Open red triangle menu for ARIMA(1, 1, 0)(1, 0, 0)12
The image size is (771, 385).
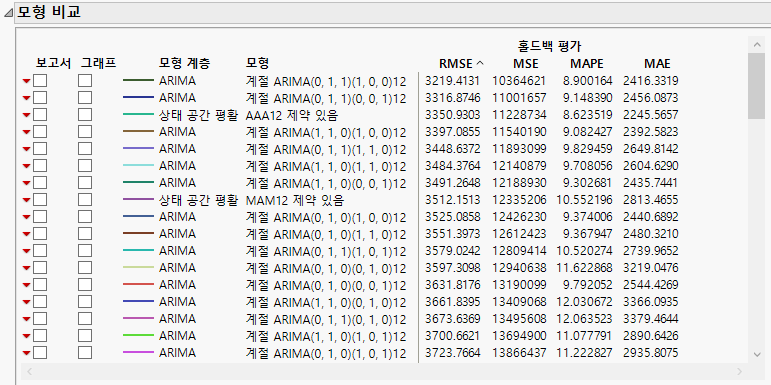(x=27, y=132)
